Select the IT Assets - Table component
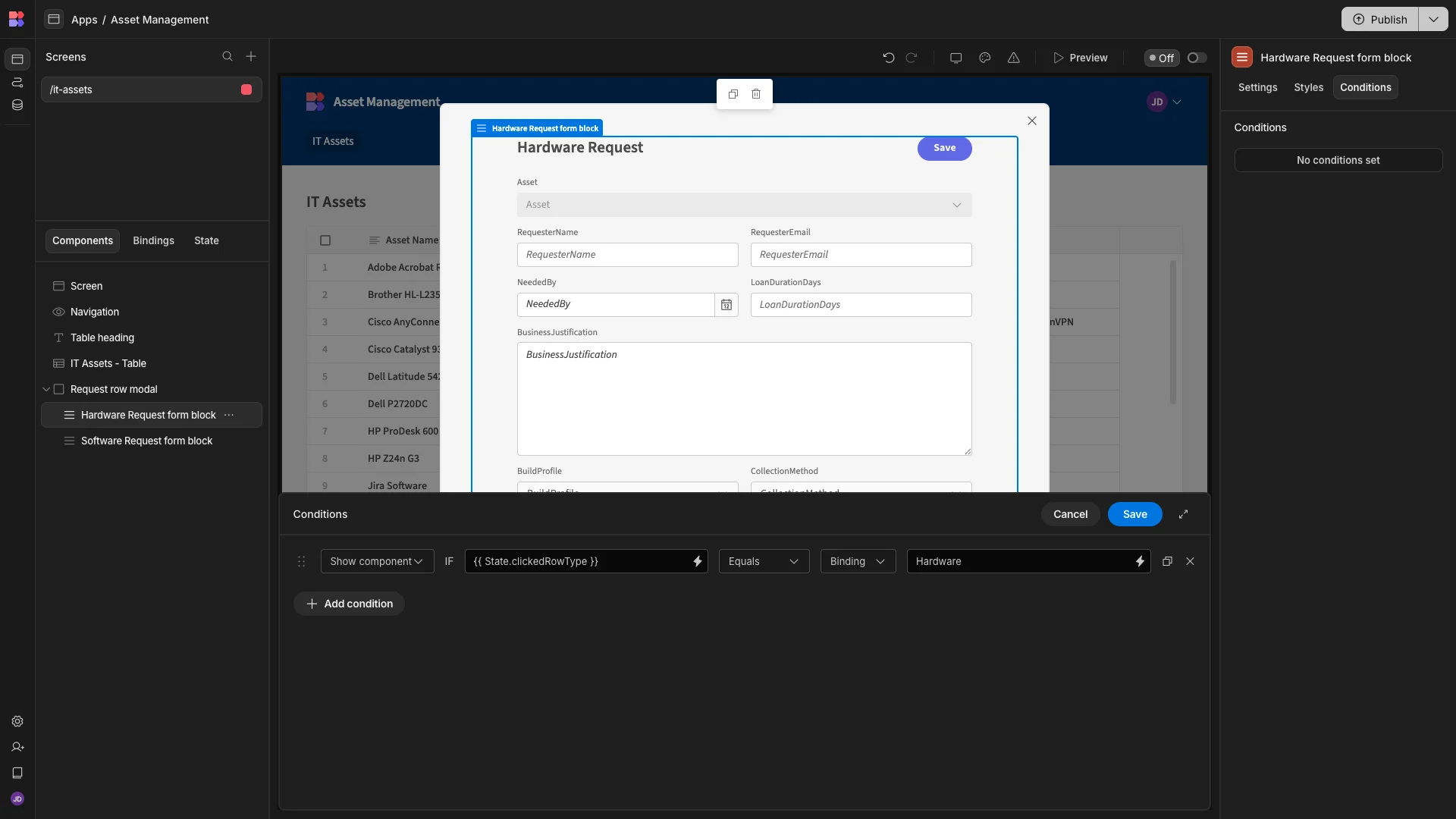This screenshot has height=819, width=1456. tap(152, 363)
